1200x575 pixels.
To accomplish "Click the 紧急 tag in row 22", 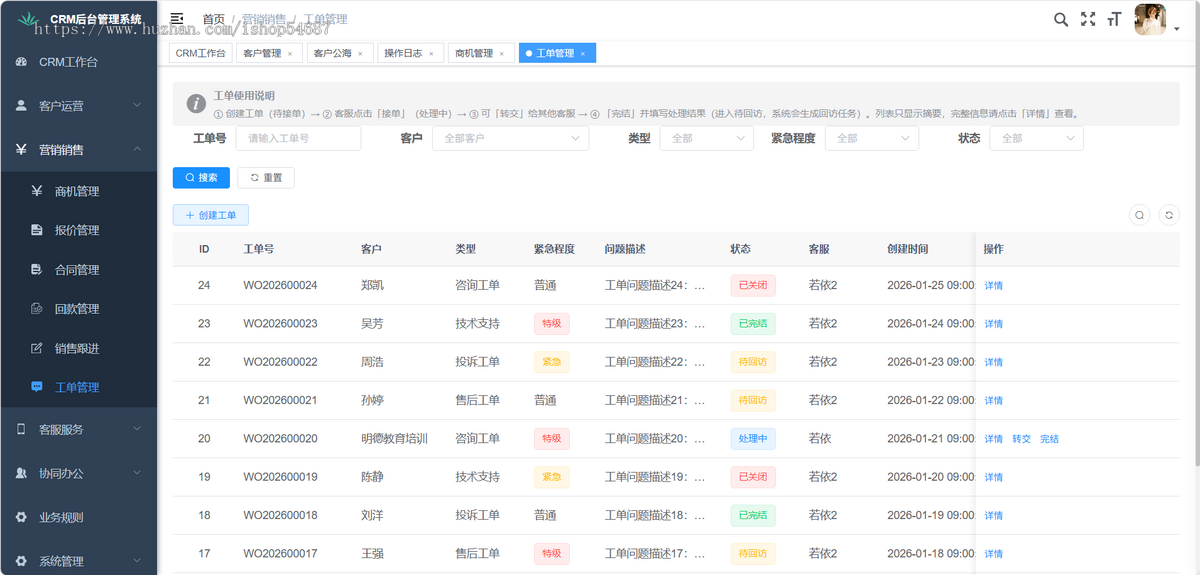I will (x=551, y=362).
